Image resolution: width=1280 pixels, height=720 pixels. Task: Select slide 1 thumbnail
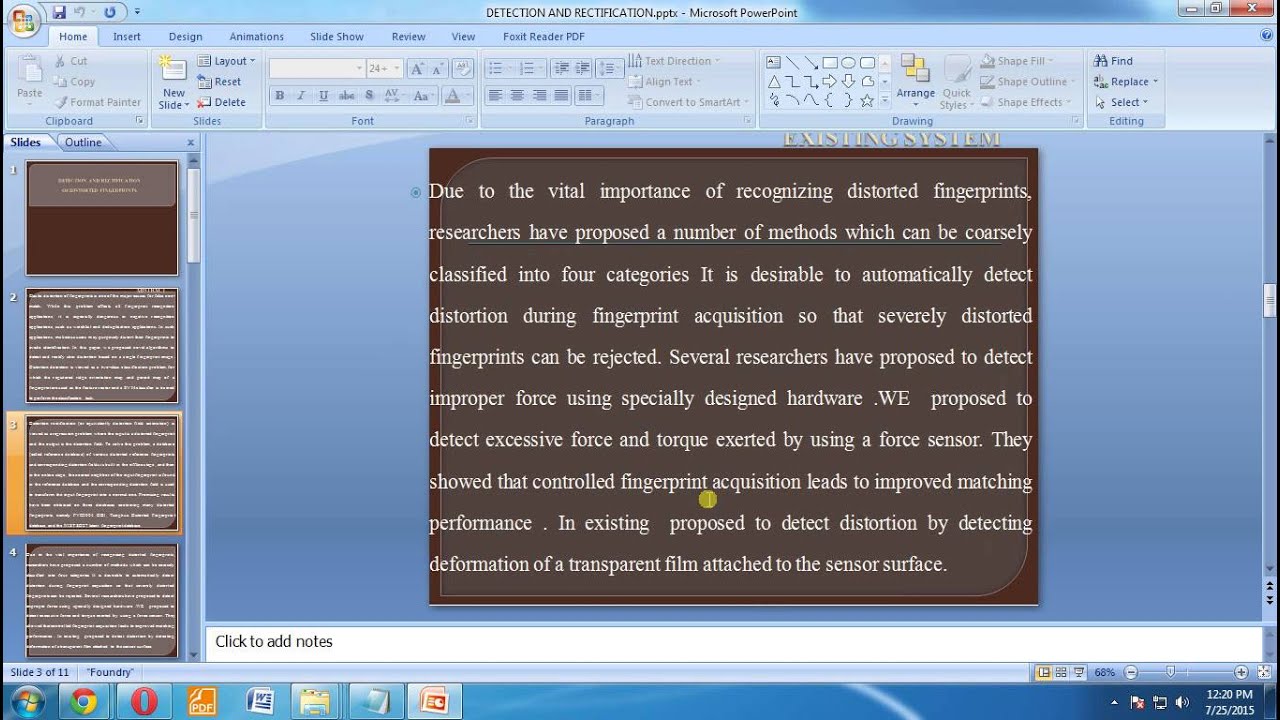102,217
